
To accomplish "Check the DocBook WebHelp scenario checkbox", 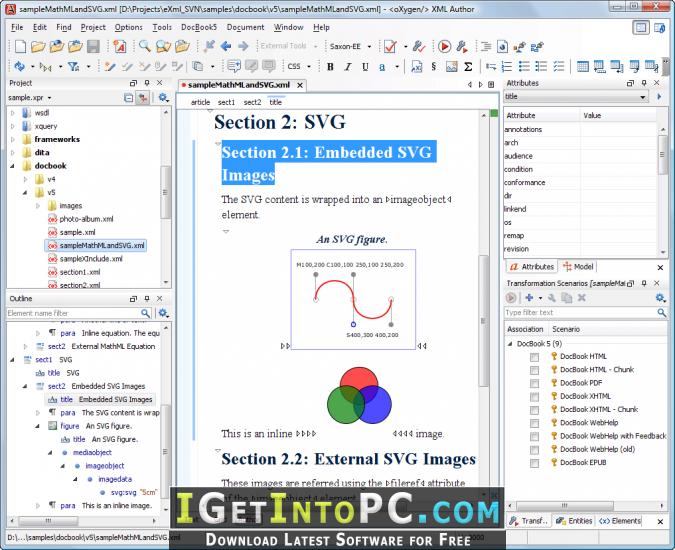I will (534, 423).
